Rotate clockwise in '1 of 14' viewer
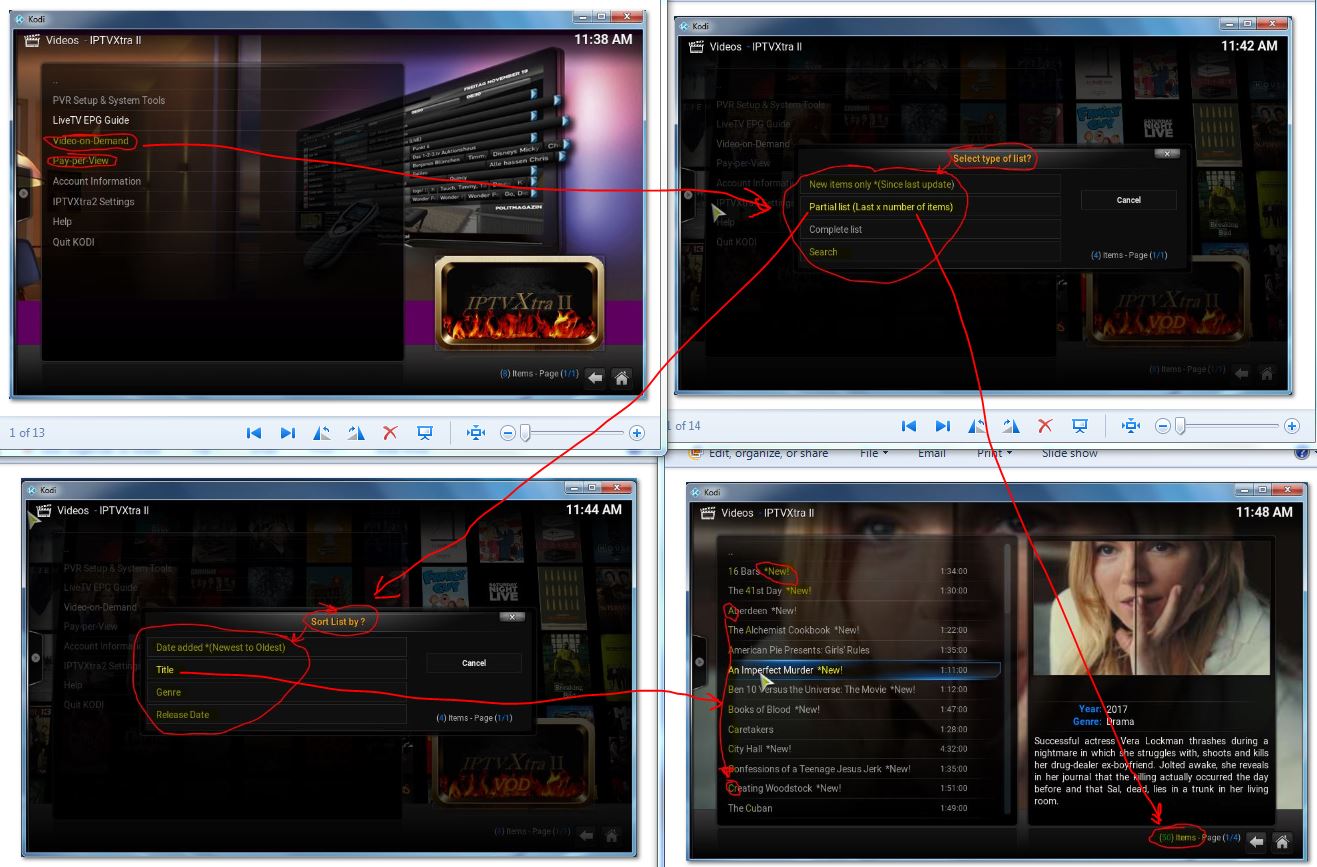 [x=1011, y=426]
